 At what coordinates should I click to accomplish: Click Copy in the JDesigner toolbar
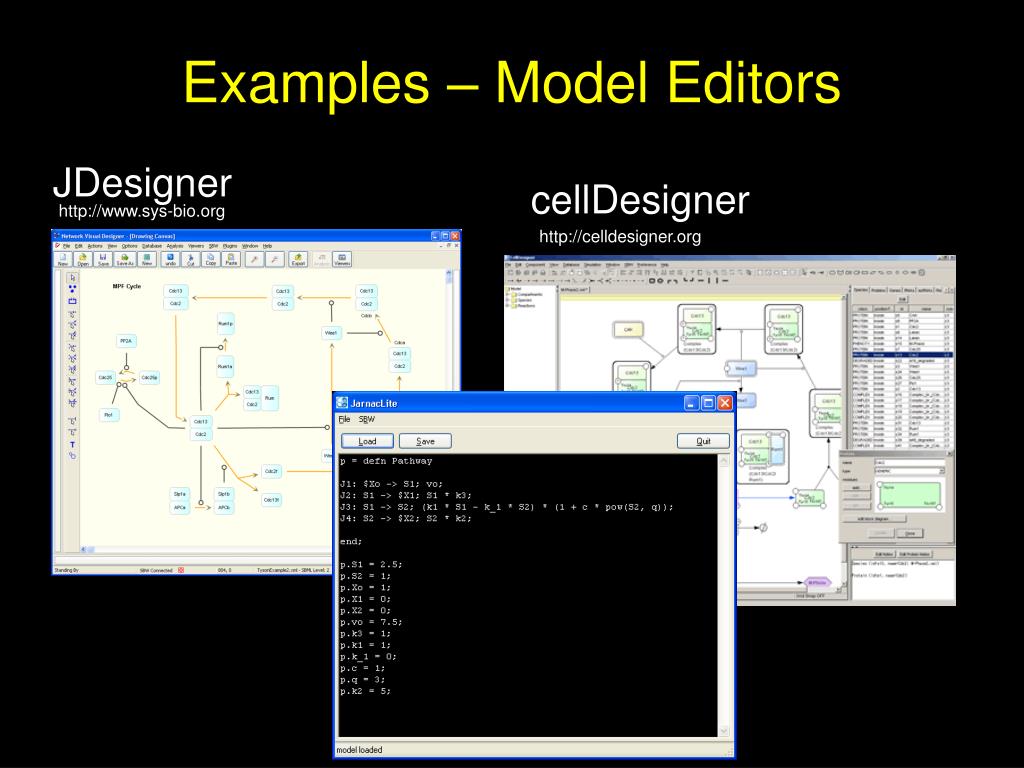(x=211, y=260)
